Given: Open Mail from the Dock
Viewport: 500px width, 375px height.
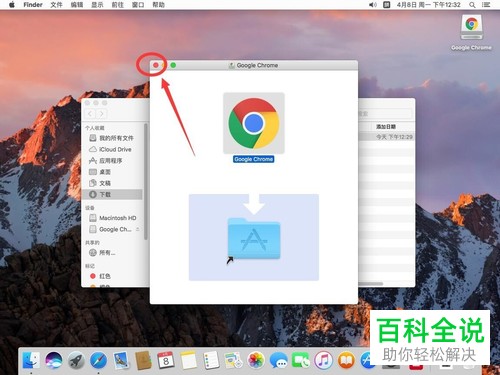Looking at the screenshot, I should coord(121,360).
